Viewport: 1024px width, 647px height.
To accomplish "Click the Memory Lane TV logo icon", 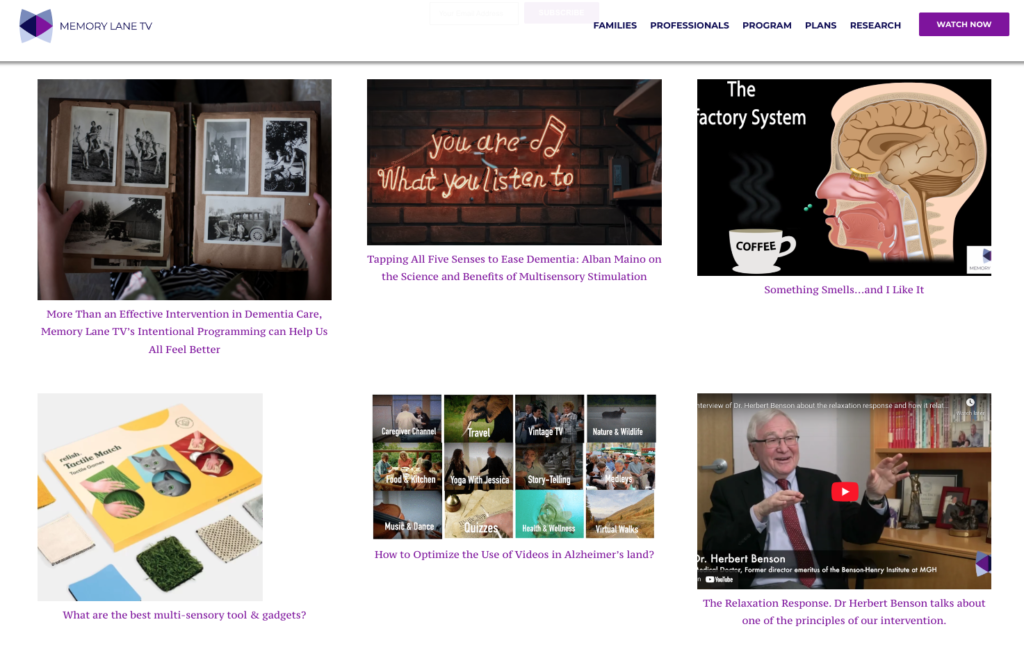I will click(x=36, y=26).
